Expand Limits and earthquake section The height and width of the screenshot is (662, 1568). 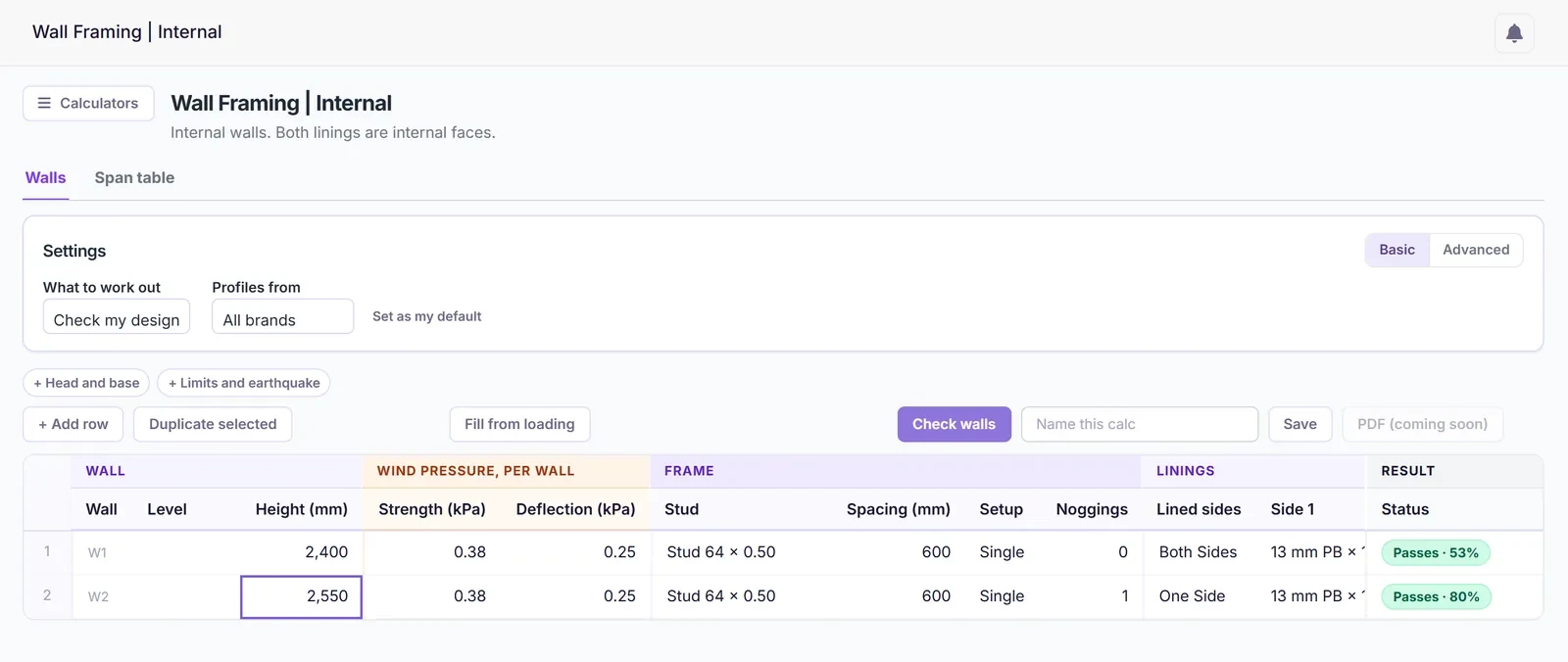[244, 383]
